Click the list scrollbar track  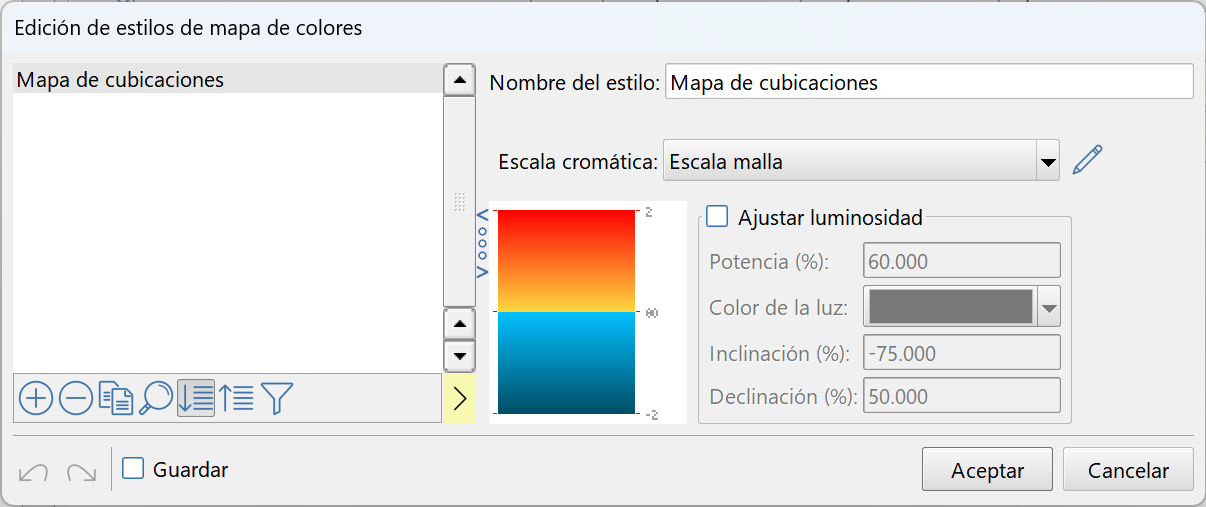pyautogui.click(x=459, y=201)
